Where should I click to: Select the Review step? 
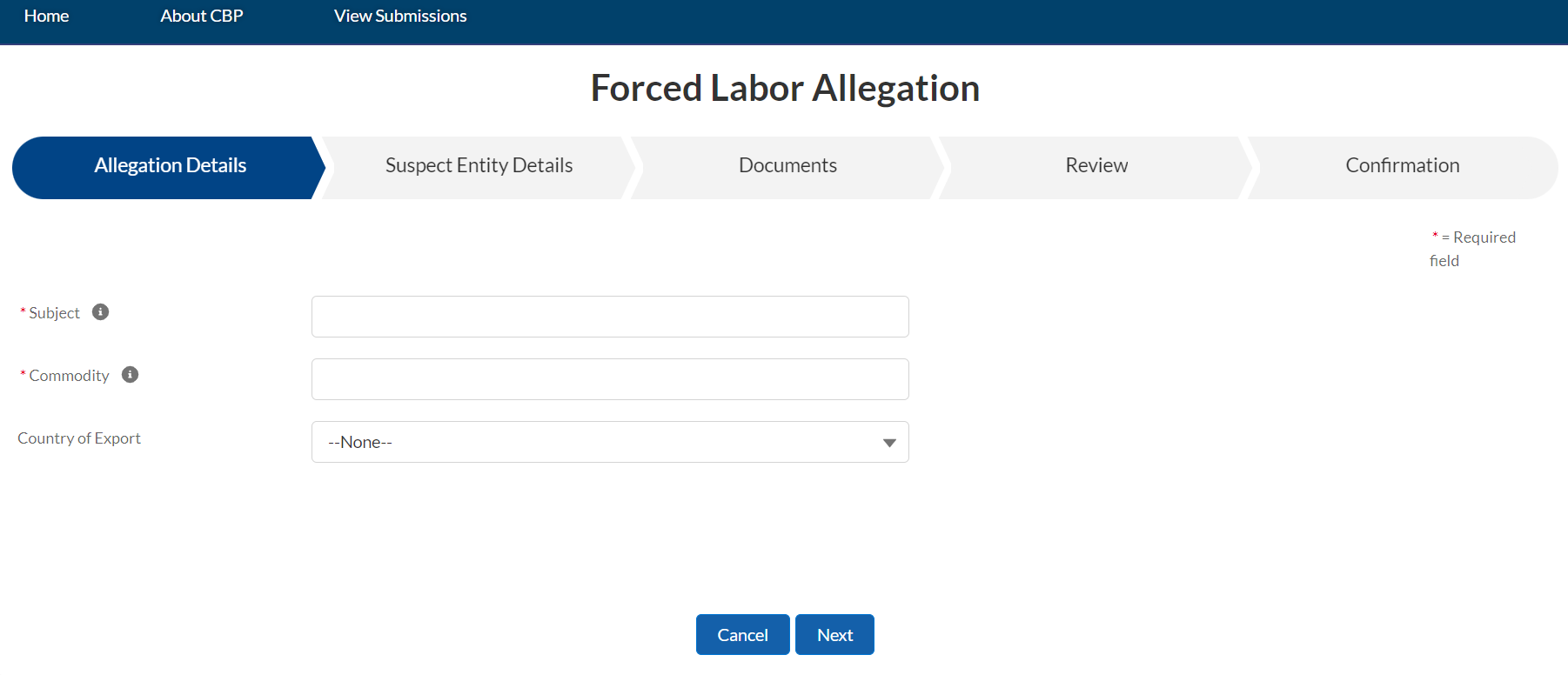tap(1096, 166)
